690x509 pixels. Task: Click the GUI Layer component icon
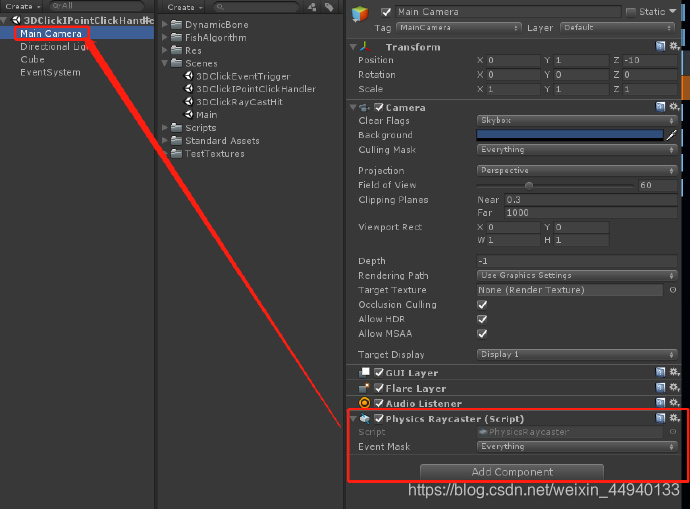364,373
